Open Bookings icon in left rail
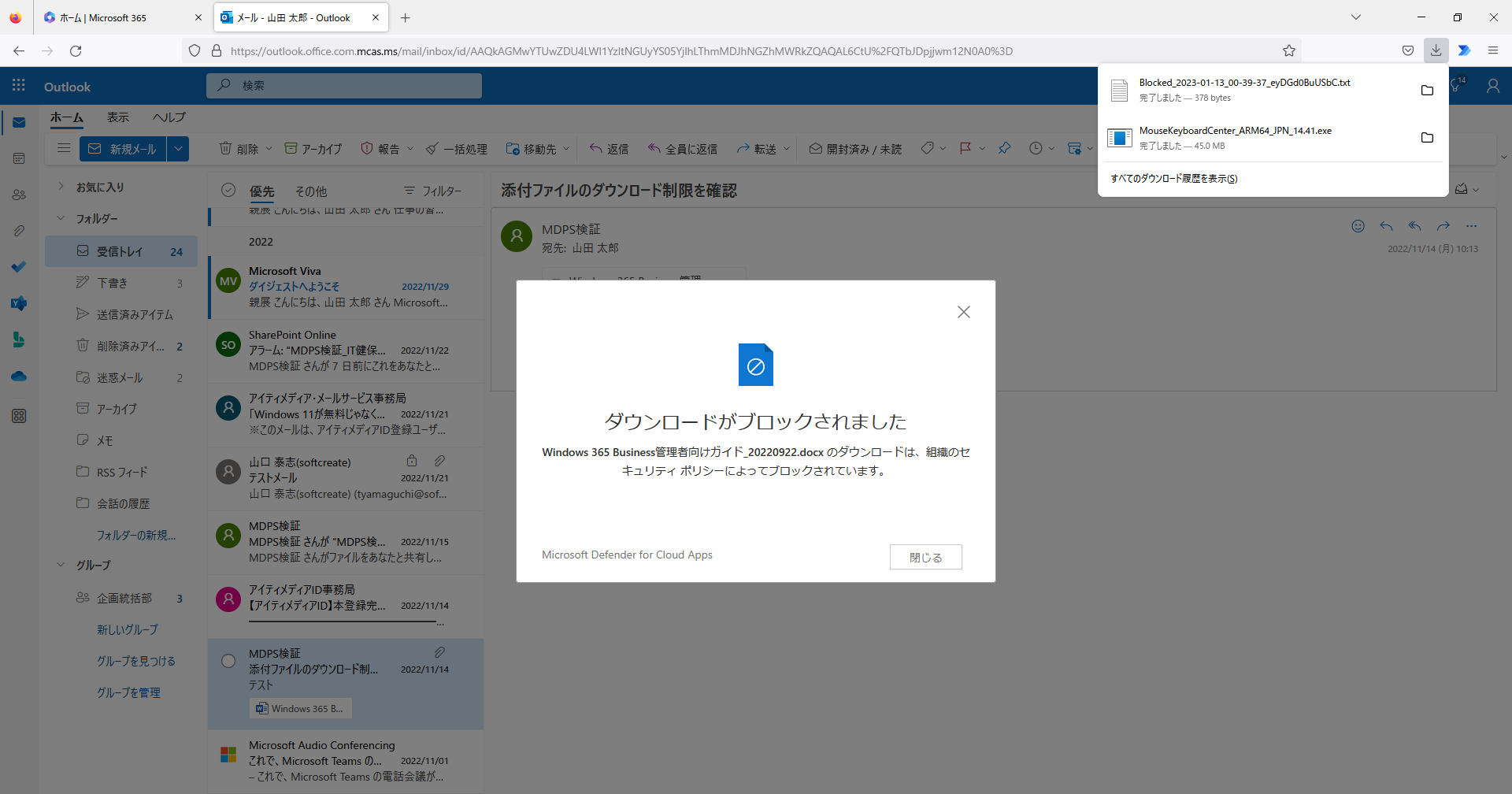This screenshot has height=794, width=1512. click(x=19, y=339)
